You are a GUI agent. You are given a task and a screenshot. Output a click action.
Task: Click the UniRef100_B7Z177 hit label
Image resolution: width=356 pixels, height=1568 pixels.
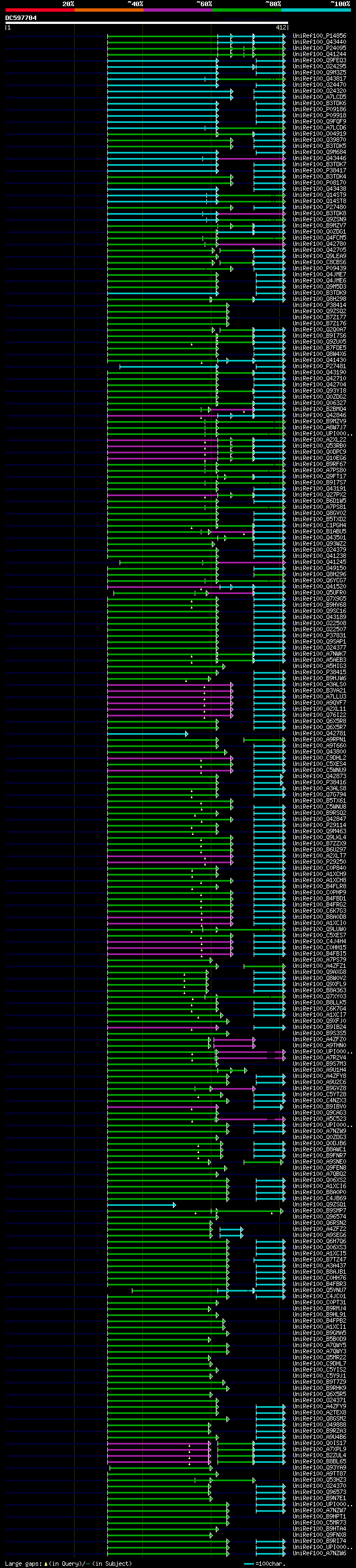[x=319, y=317]
